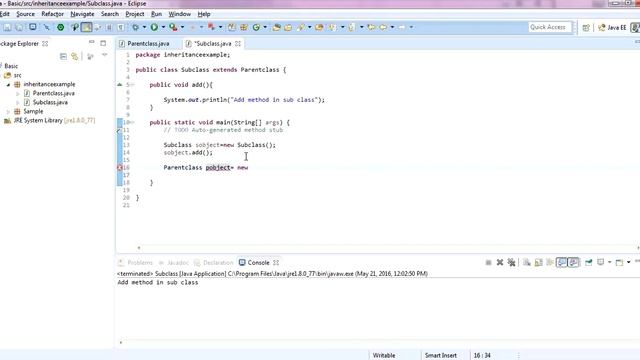Close the Subclass.java editor tab
640x360 pixels.
(238, 43)
